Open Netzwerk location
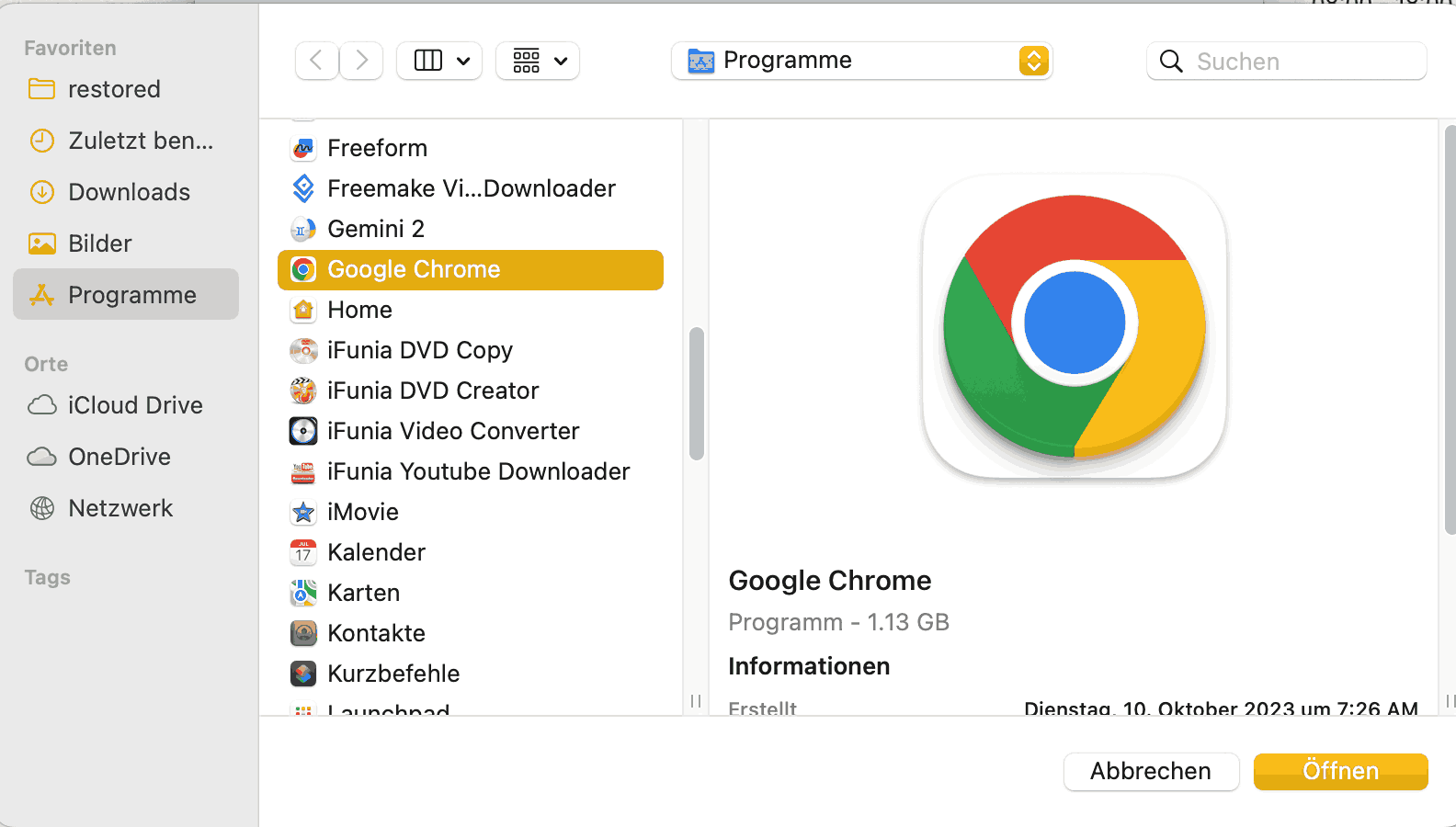The image size is (1456, 827). [126, 508]
